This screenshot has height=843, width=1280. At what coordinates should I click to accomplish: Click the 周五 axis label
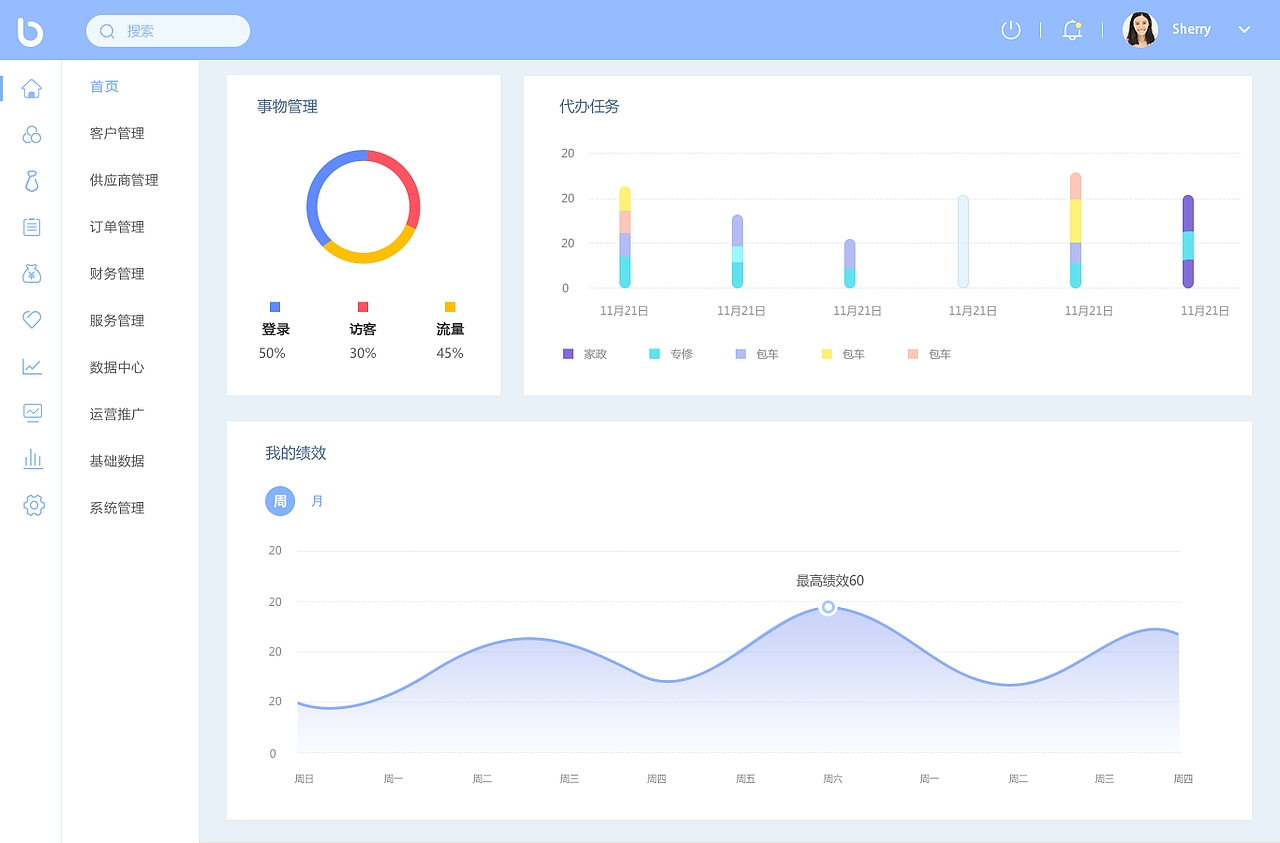pos(745,778)
